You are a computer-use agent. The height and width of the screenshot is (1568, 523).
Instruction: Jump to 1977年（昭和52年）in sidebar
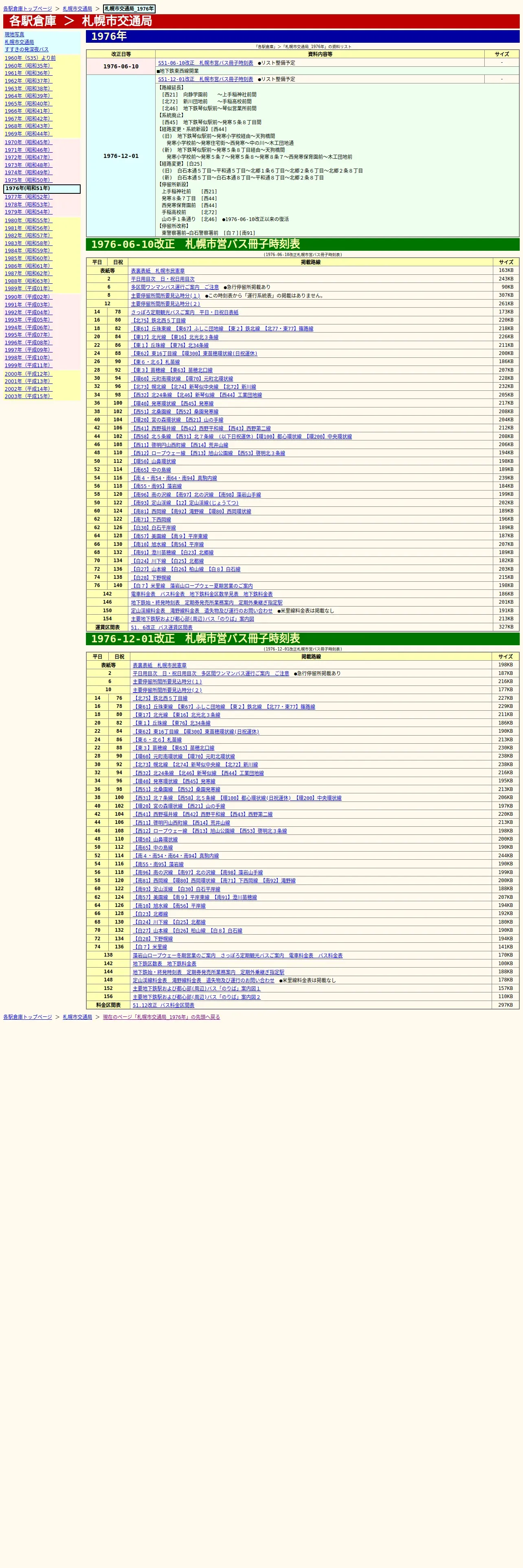29,197
